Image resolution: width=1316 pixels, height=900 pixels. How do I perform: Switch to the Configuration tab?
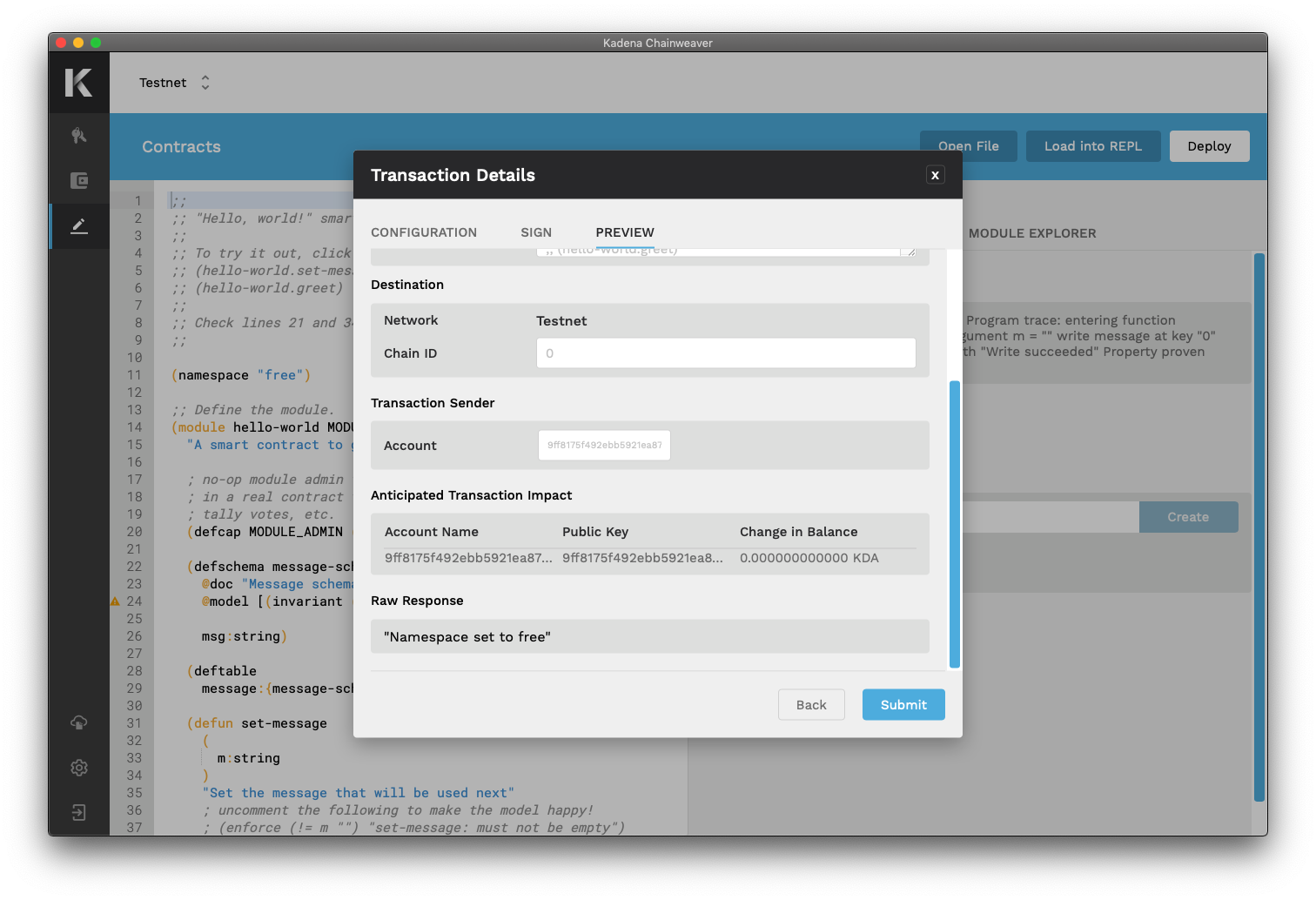(424, 232)
